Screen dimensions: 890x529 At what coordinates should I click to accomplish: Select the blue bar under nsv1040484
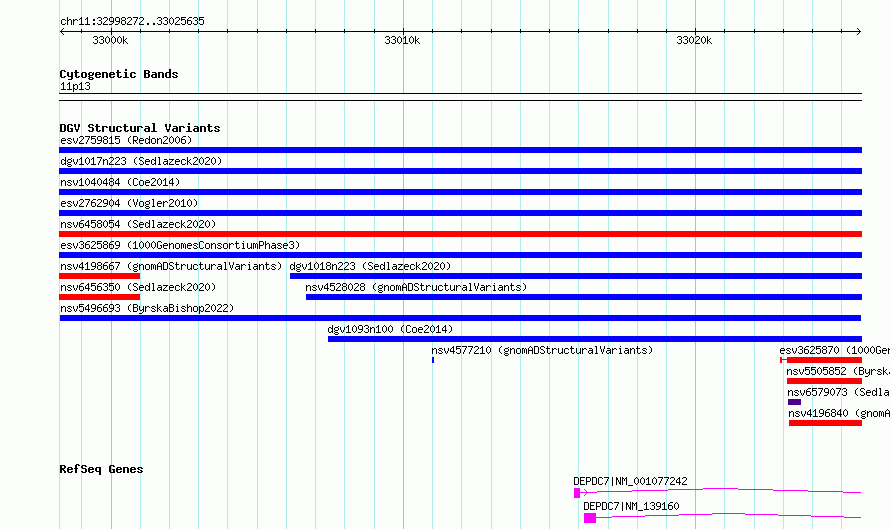pos(460,192)
